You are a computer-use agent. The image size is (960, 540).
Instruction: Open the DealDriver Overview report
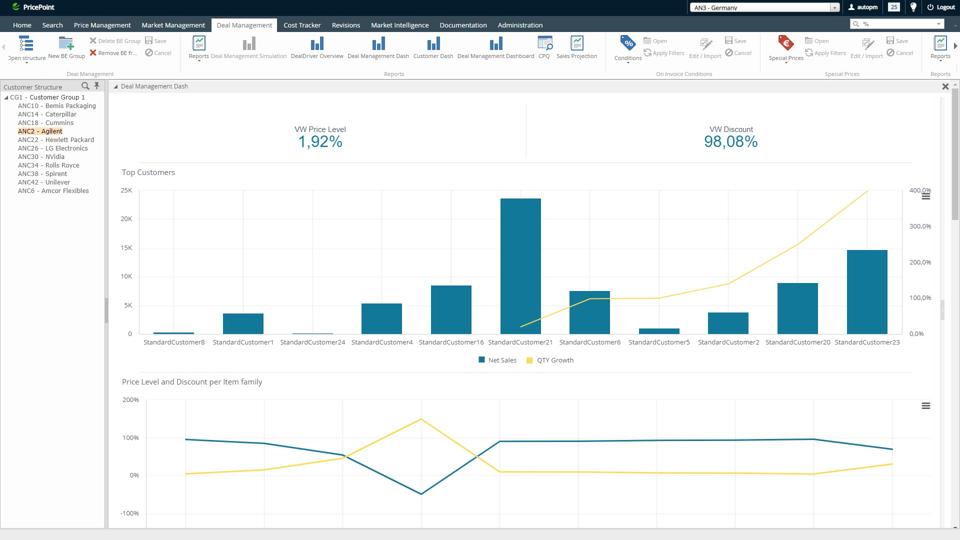tap(316, 44)
